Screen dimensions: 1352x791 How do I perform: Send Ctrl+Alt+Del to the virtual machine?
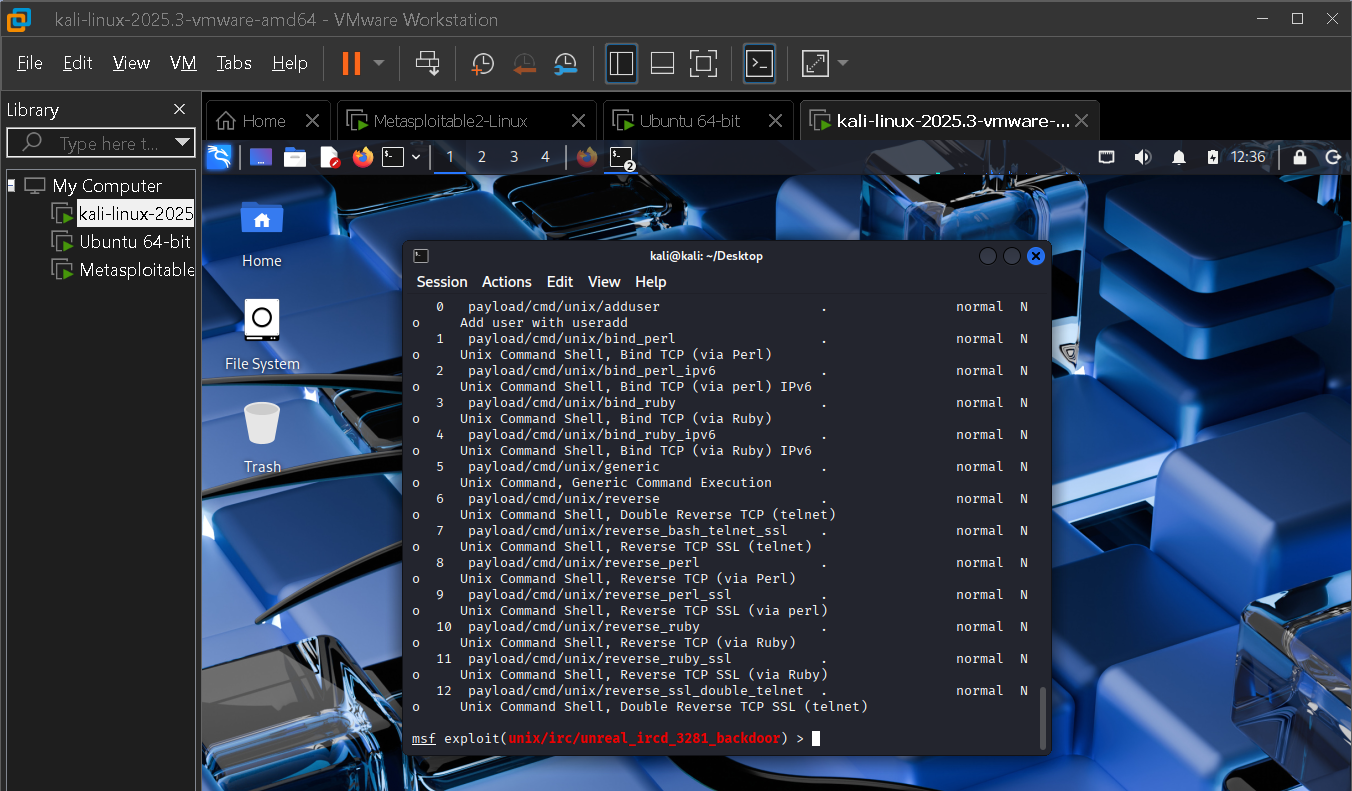[x=427, y=63]
